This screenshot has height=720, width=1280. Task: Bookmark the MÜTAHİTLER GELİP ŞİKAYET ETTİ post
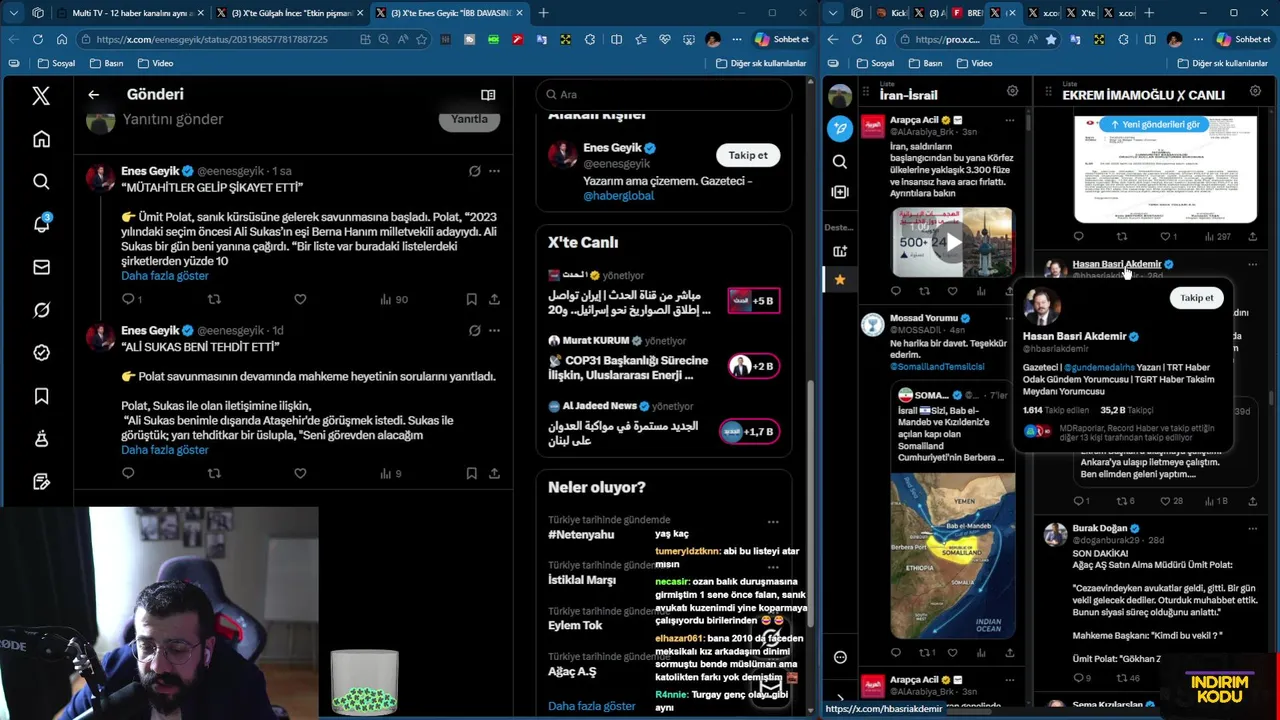[x=471, y=299]
